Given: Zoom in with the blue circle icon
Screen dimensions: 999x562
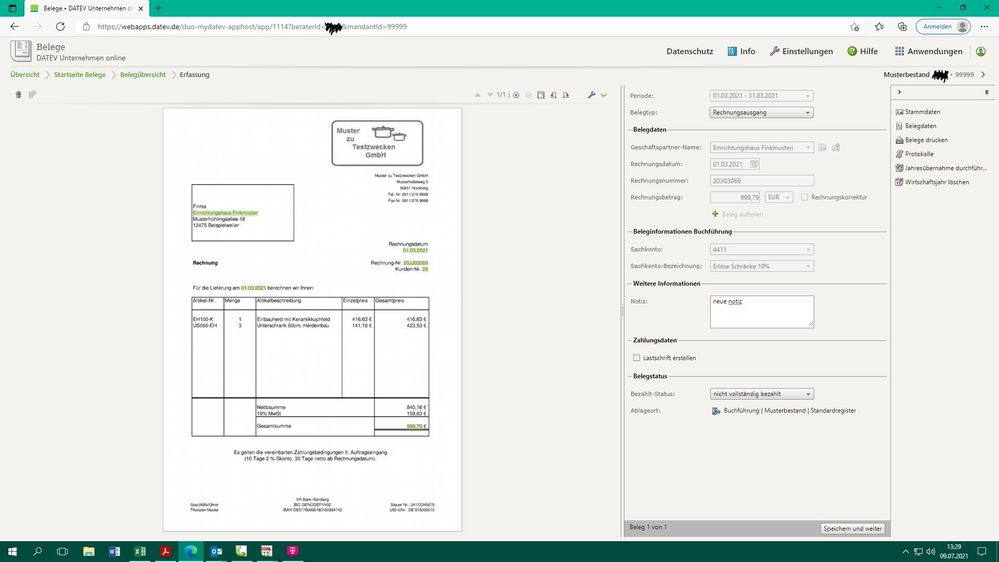Looking at the screenshot, I should point(516,95).
